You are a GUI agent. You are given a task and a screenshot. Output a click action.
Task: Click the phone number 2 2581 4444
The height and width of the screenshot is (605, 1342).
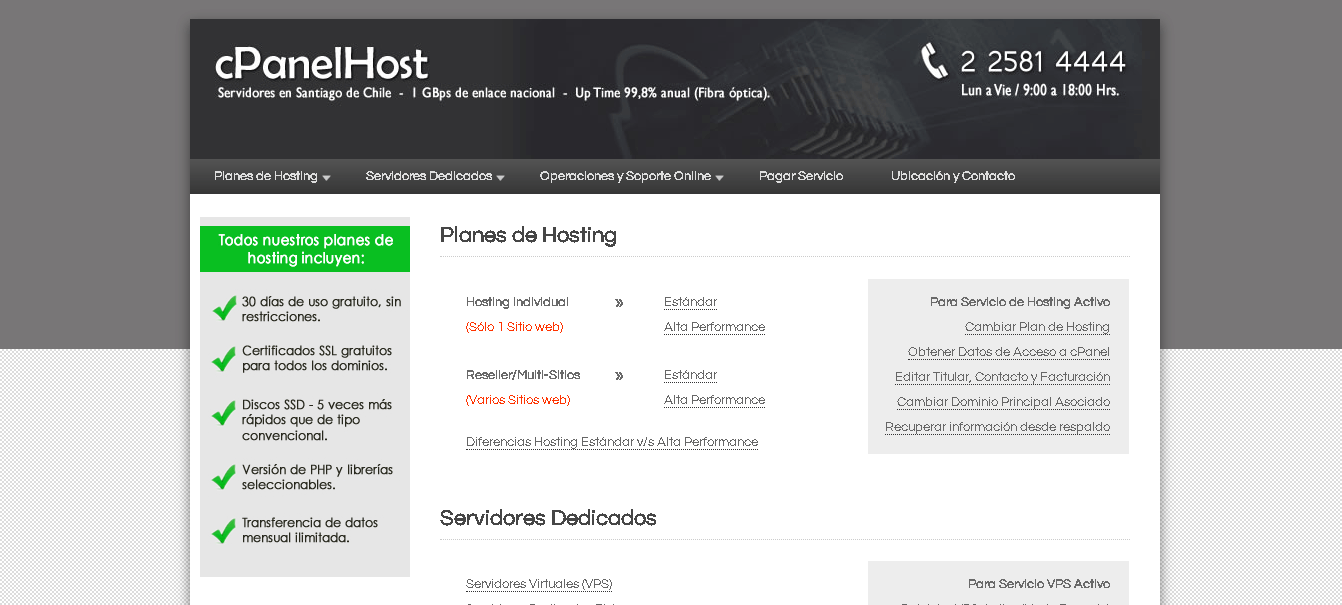coord(1043,62)
